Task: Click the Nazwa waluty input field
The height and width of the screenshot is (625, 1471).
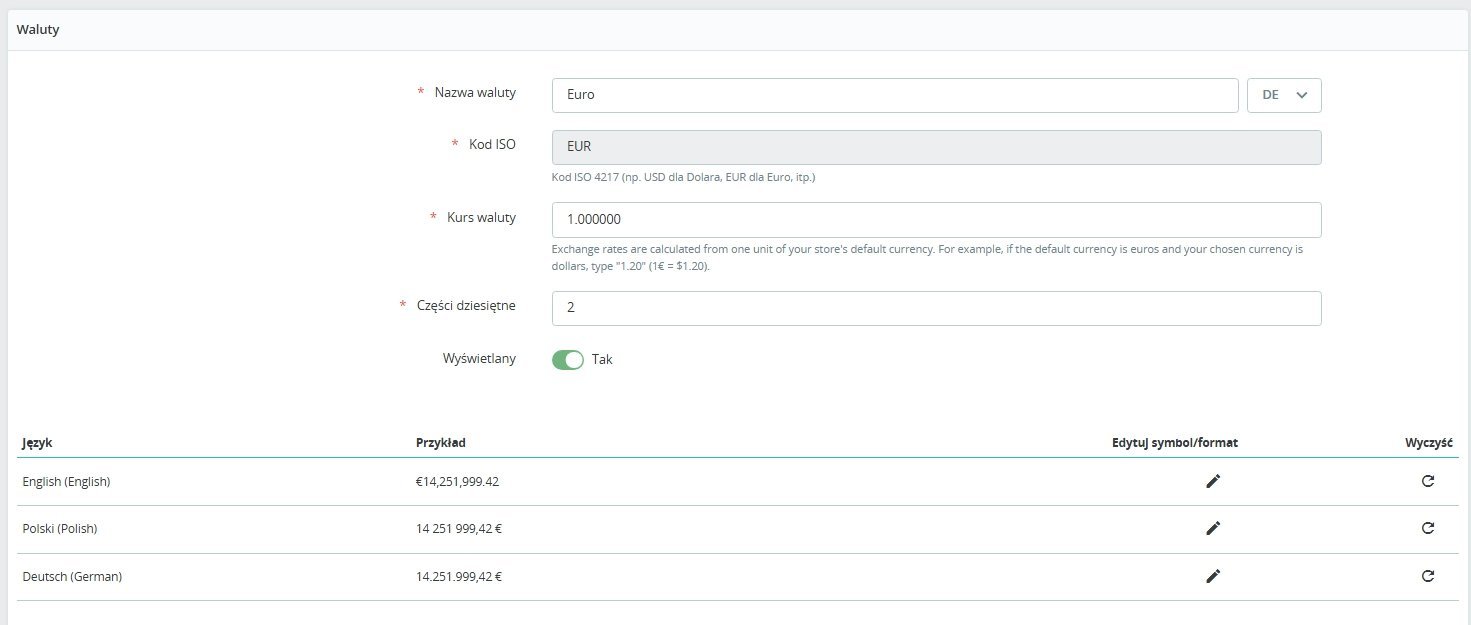Action: point(894,95)
